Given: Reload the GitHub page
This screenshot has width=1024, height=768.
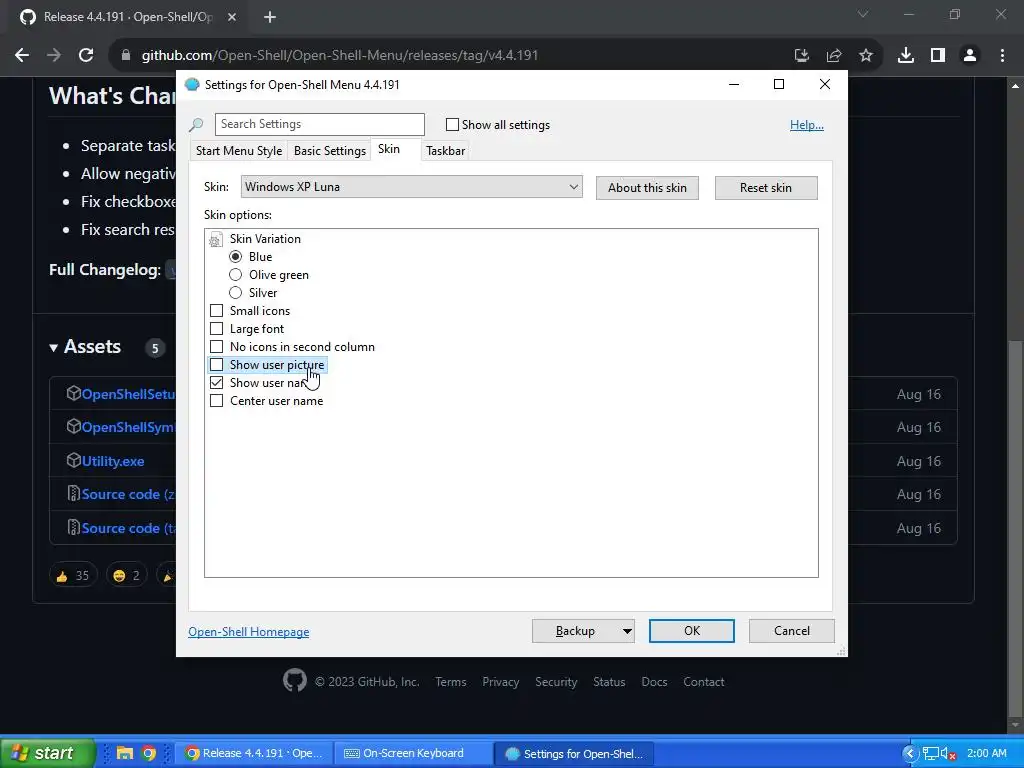Looking at the screenshot, I should click(86, 56).
